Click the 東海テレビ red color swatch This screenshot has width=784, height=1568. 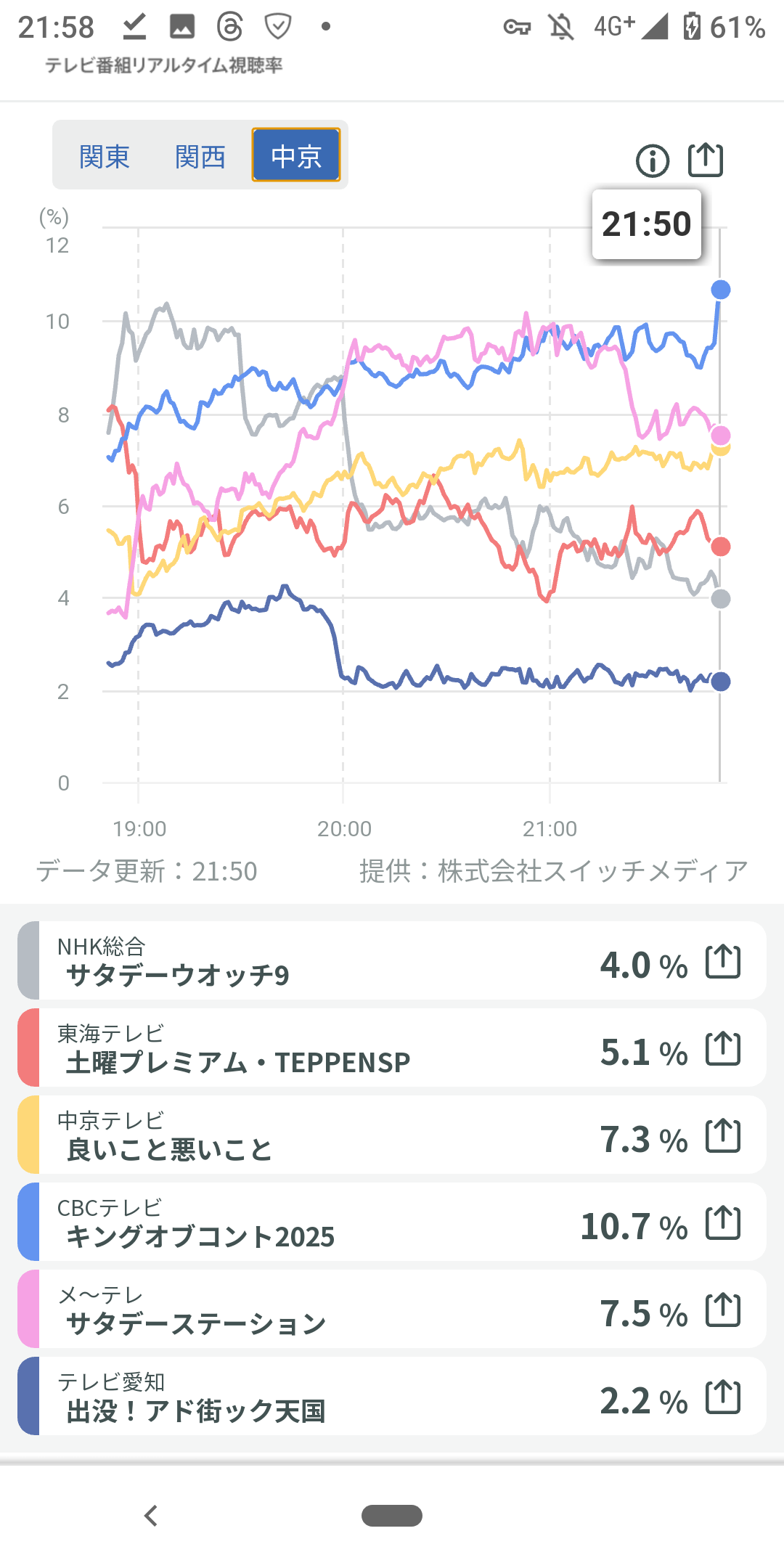click(x=28, y=1048)
